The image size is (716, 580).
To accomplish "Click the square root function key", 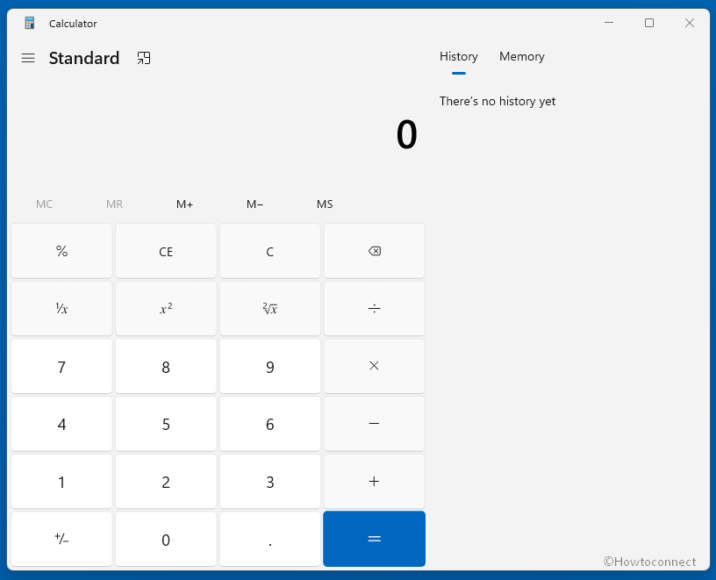I will click(x=270, y=309).
